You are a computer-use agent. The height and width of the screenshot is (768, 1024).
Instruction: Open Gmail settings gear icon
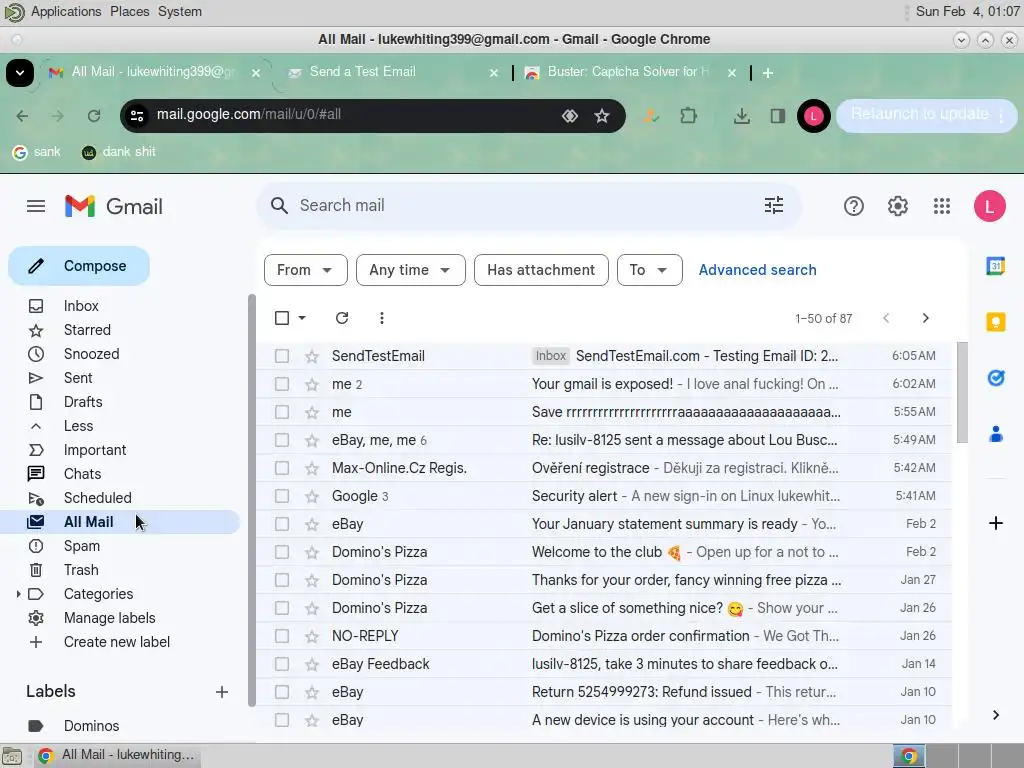(898, 206)
